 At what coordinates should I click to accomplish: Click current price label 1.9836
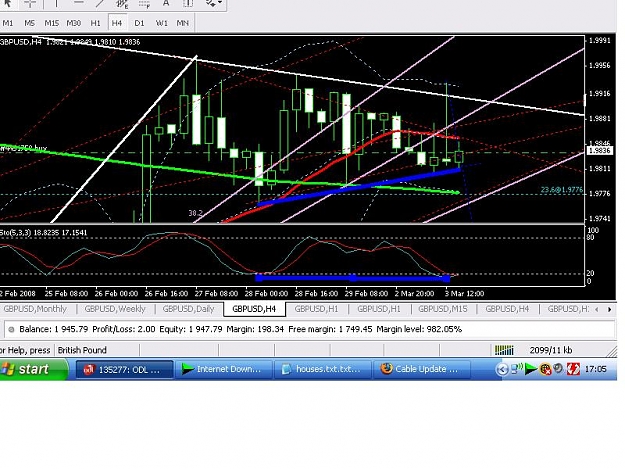tap(599, 151)
